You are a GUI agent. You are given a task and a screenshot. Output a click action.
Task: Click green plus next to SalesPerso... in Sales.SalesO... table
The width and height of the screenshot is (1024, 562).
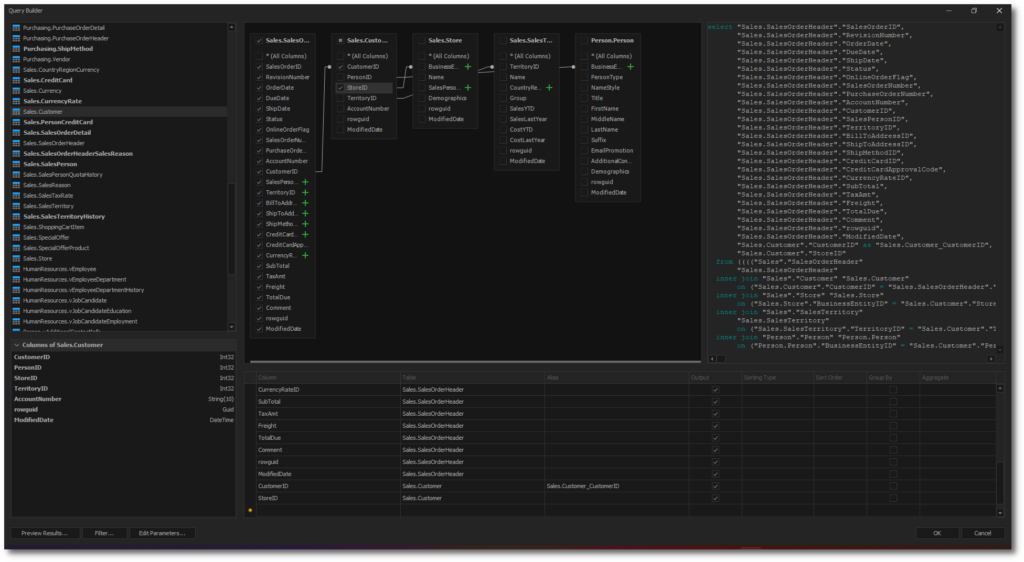tap(305, 182)
